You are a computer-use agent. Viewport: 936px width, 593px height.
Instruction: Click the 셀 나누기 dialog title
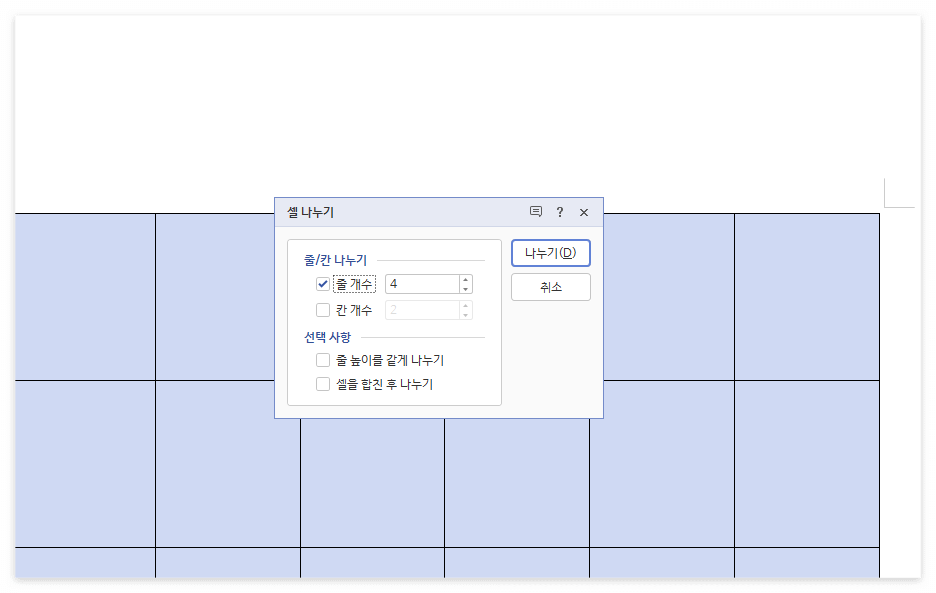coord(310,213)
